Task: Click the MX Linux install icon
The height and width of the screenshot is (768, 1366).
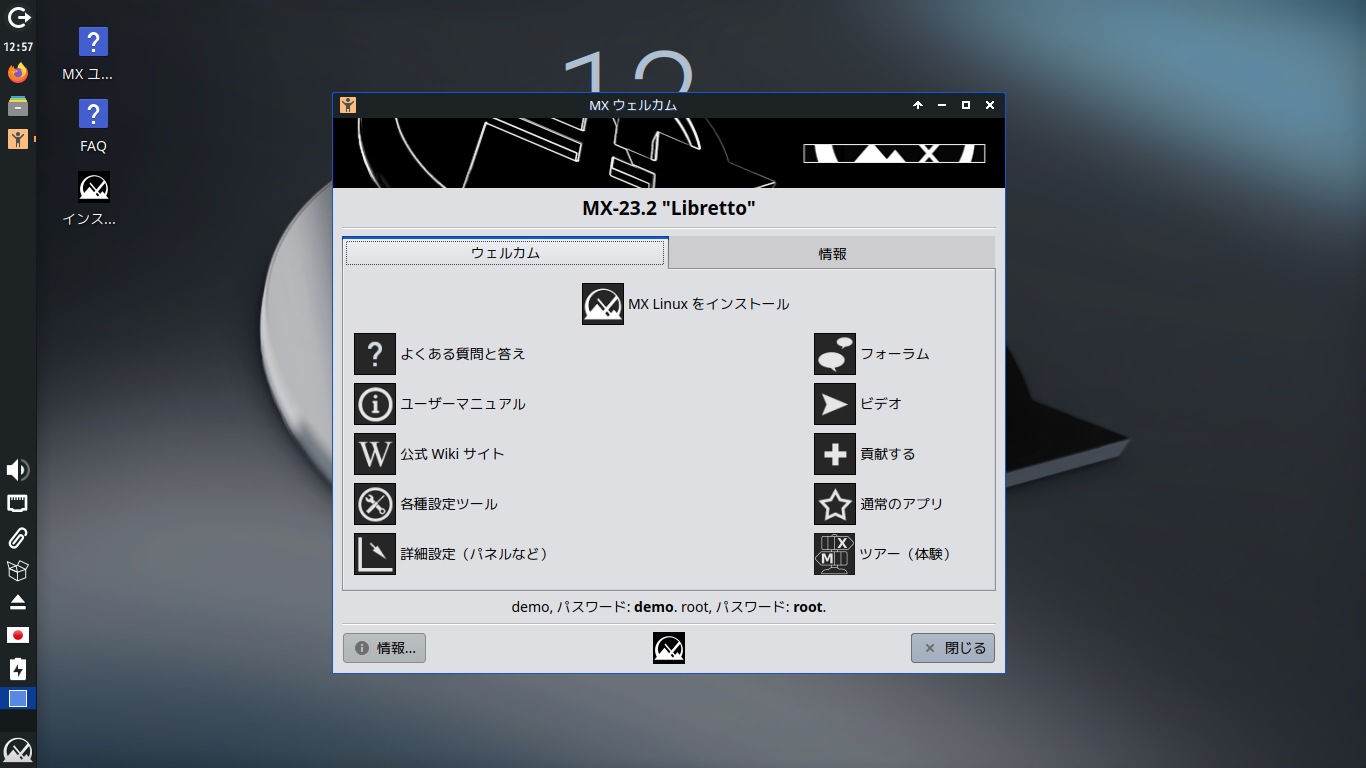Action: (x=603, y=304)
